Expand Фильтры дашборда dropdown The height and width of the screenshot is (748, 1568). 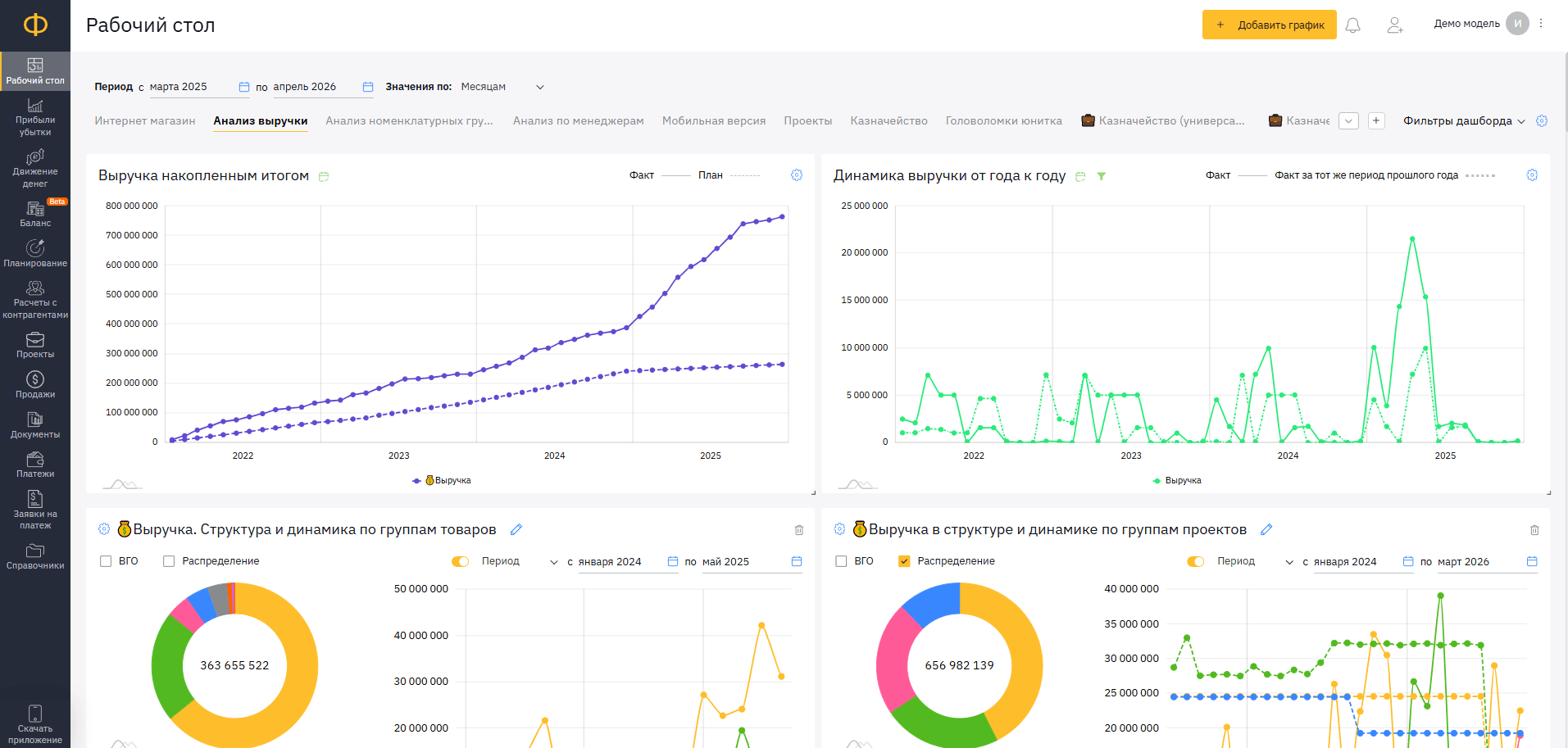[1464, 120]
